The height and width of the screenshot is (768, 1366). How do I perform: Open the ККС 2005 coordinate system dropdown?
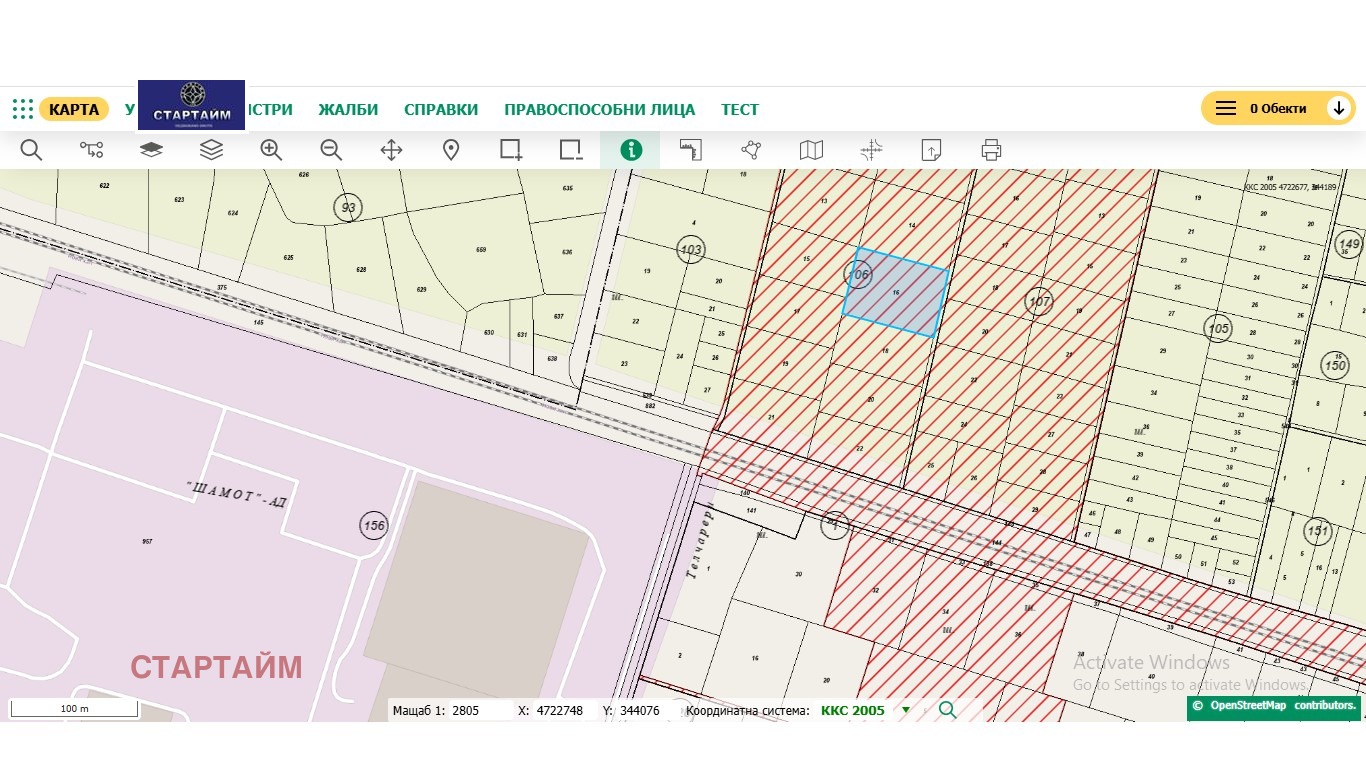906,711
